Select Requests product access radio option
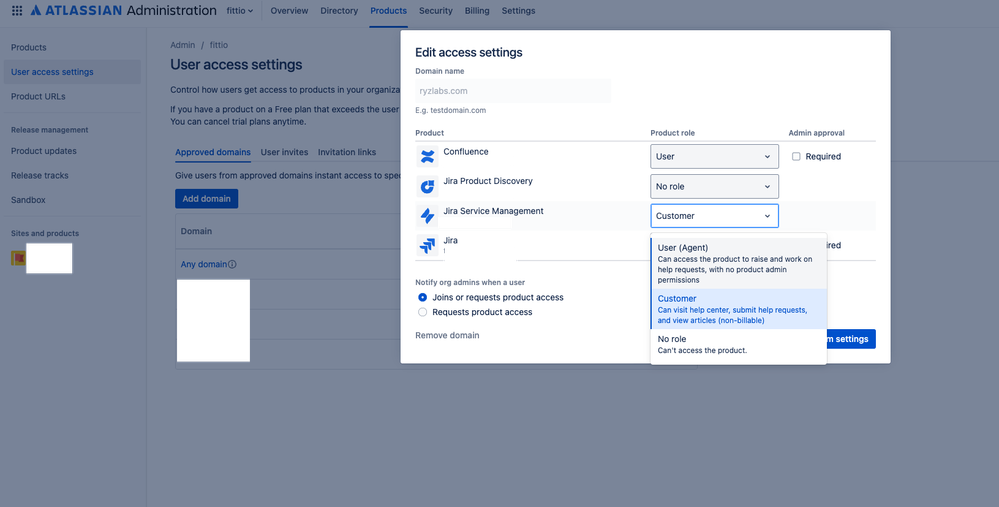 [x=422, y=312]
